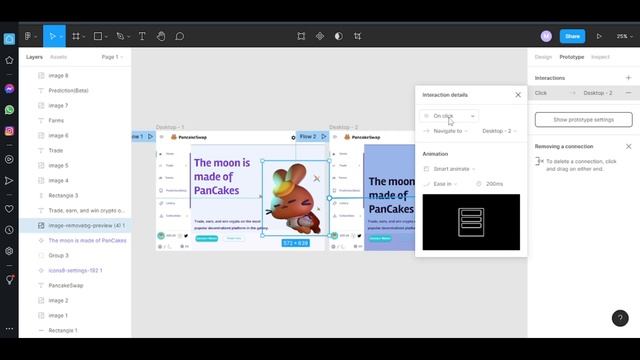
Task: Expand the shape tools dropdown arrow
Action: click(106, 37)
